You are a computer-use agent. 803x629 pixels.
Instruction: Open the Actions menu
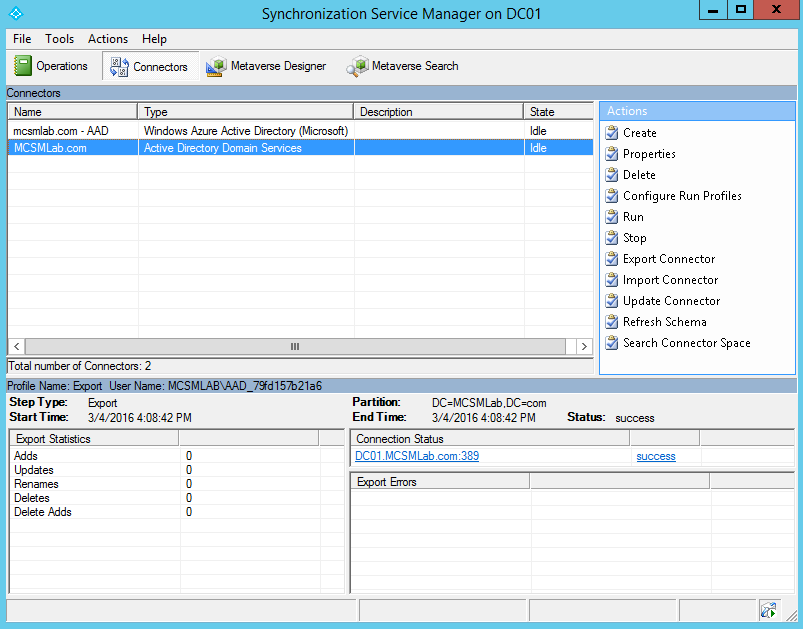[x=108, y=39]
